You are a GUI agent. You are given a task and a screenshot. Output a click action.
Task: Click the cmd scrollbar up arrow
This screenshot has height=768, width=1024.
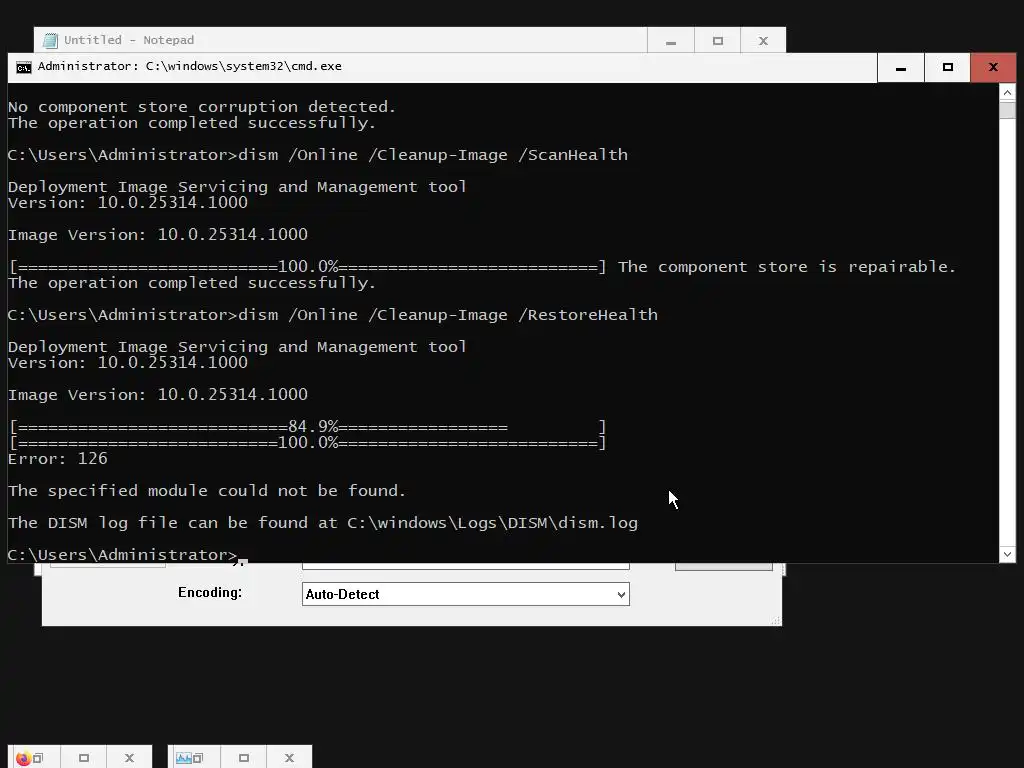[1008, 93]
